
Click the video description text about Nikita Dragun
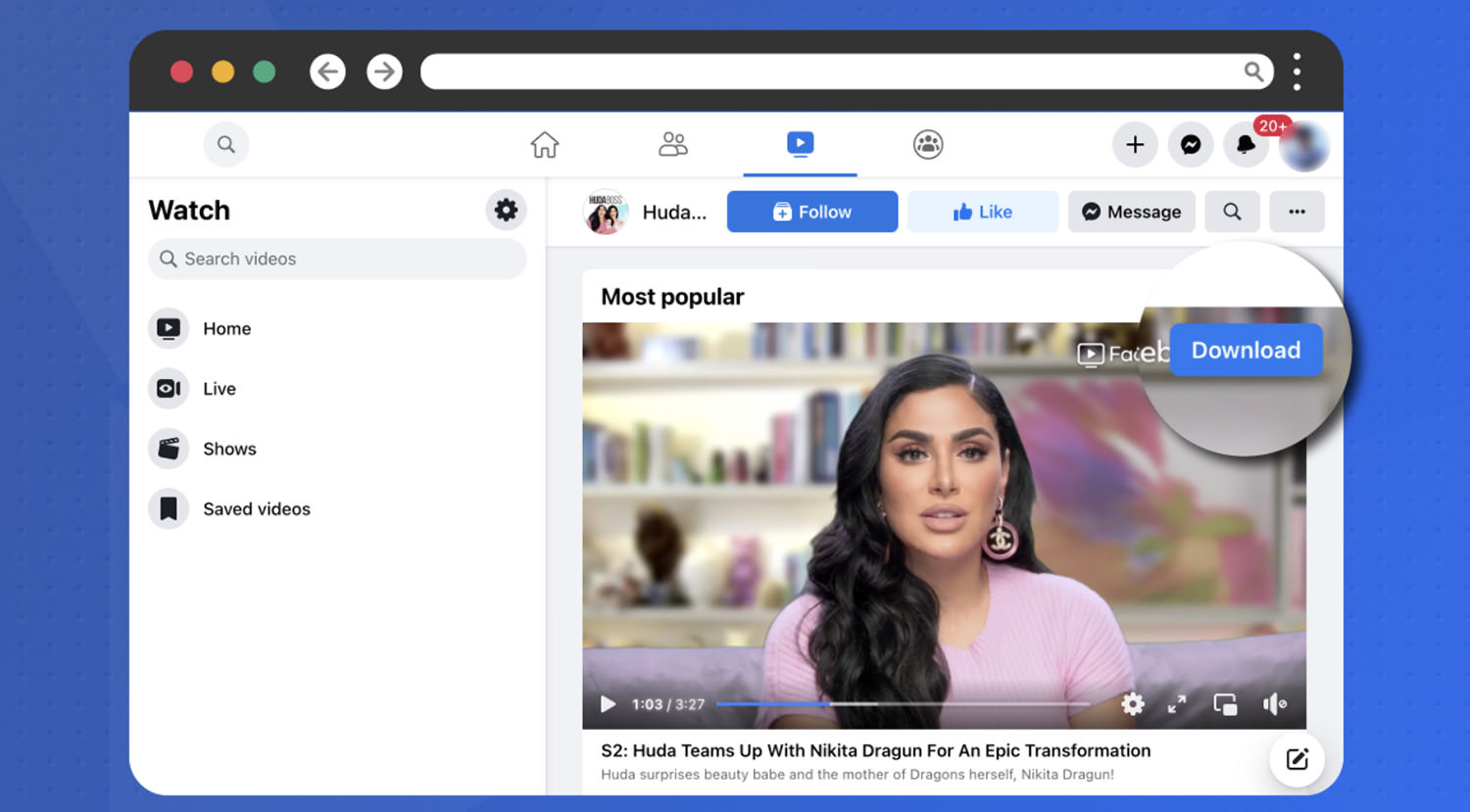(857, 774)
